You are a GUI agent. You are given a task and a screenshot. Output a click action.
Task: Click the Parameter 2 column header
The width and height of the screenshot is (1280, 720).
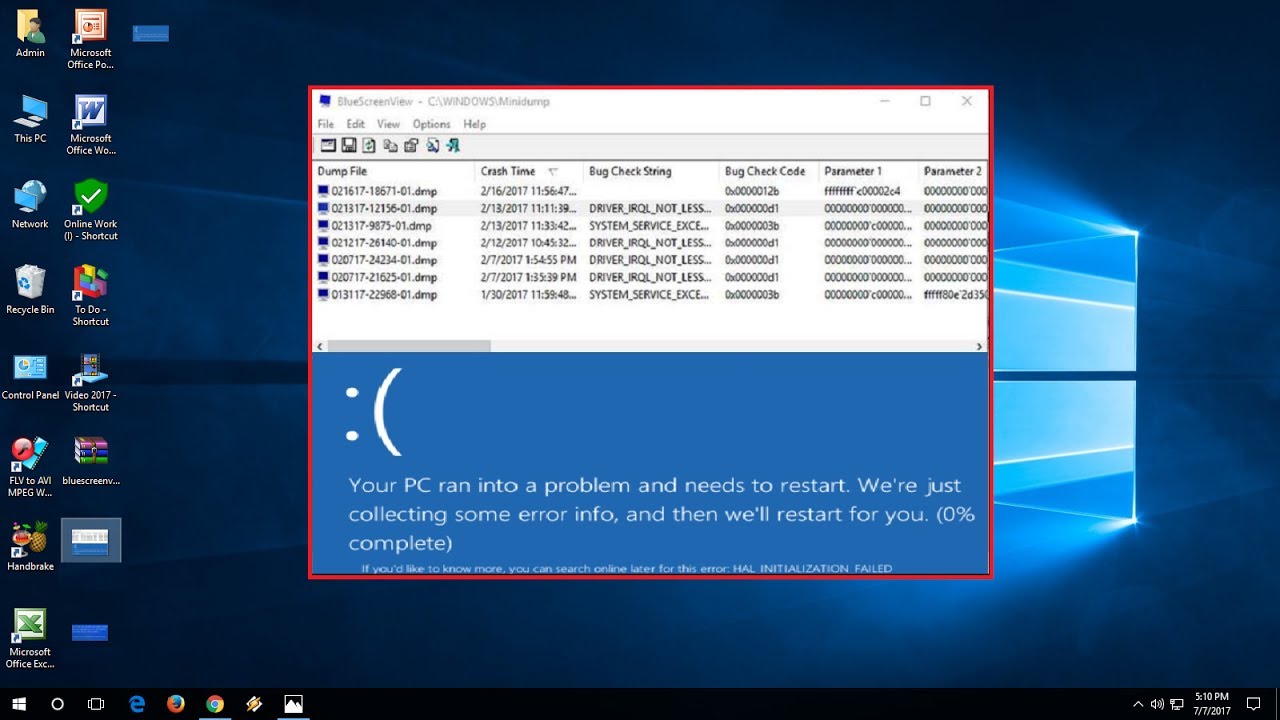(953, 171)
